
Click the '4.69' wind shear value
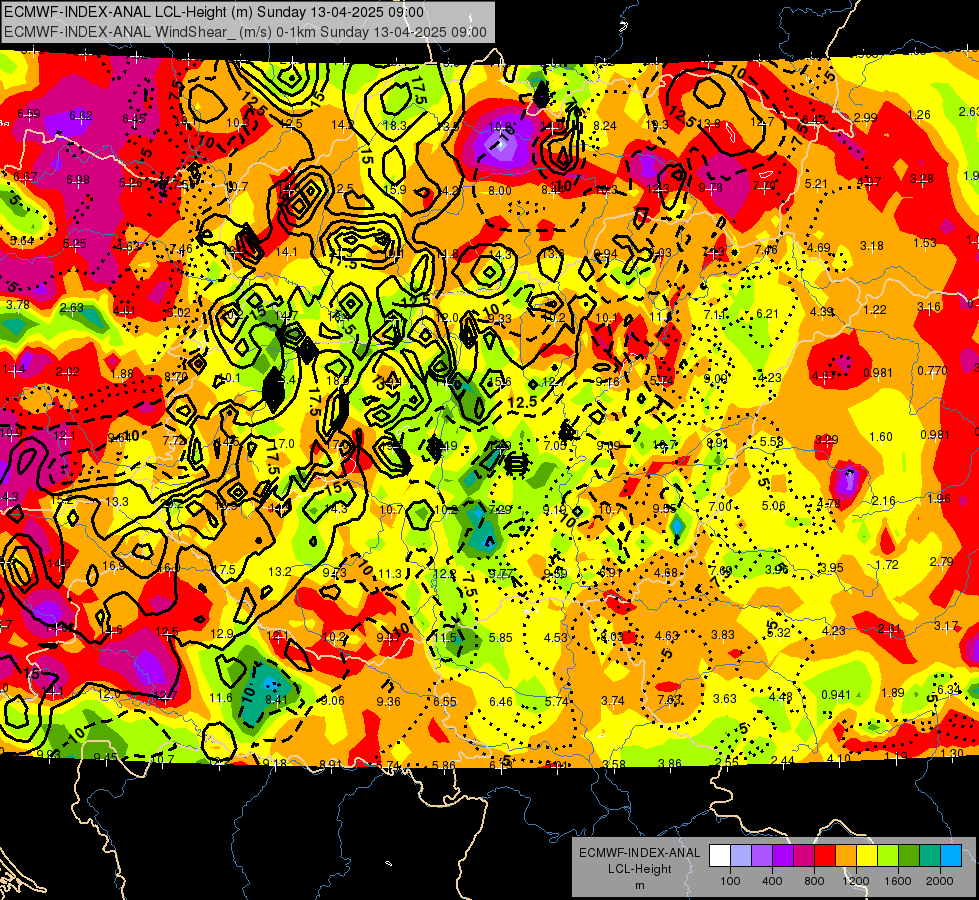pos(818,247)
